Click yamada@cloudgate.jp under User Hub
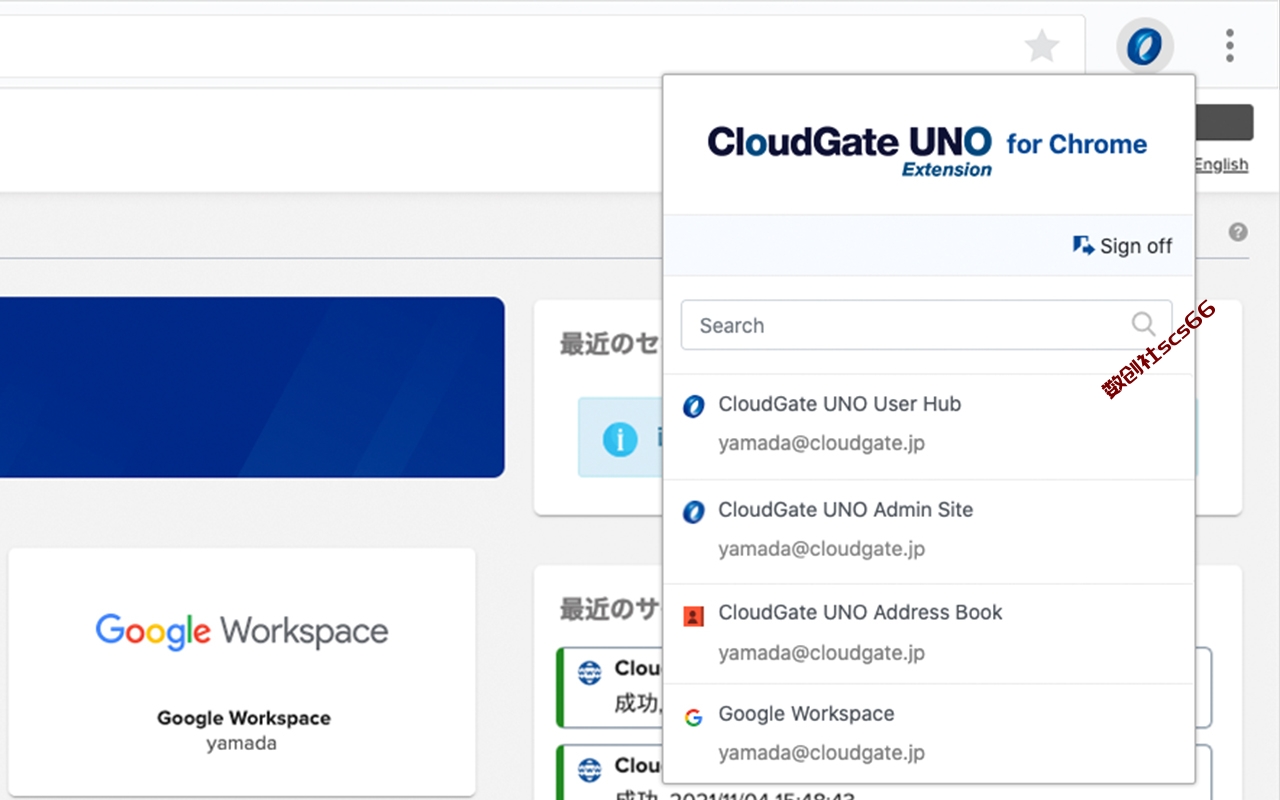The image size is (1280, 800). point(821,443)
